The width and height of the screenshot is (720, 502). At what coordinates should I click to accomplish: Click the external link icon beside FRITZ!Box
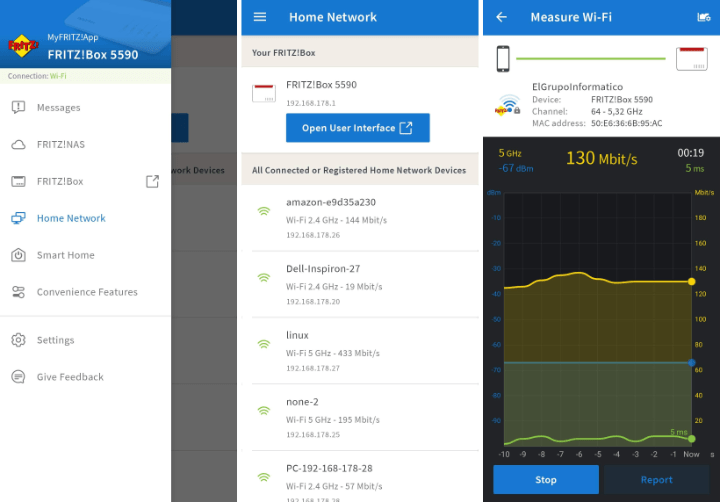(x=152, y=181)
